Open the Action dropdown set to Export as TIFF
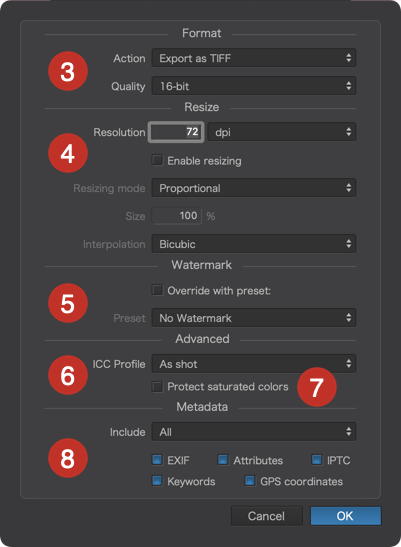401x547 pixels. click(254, 58)
